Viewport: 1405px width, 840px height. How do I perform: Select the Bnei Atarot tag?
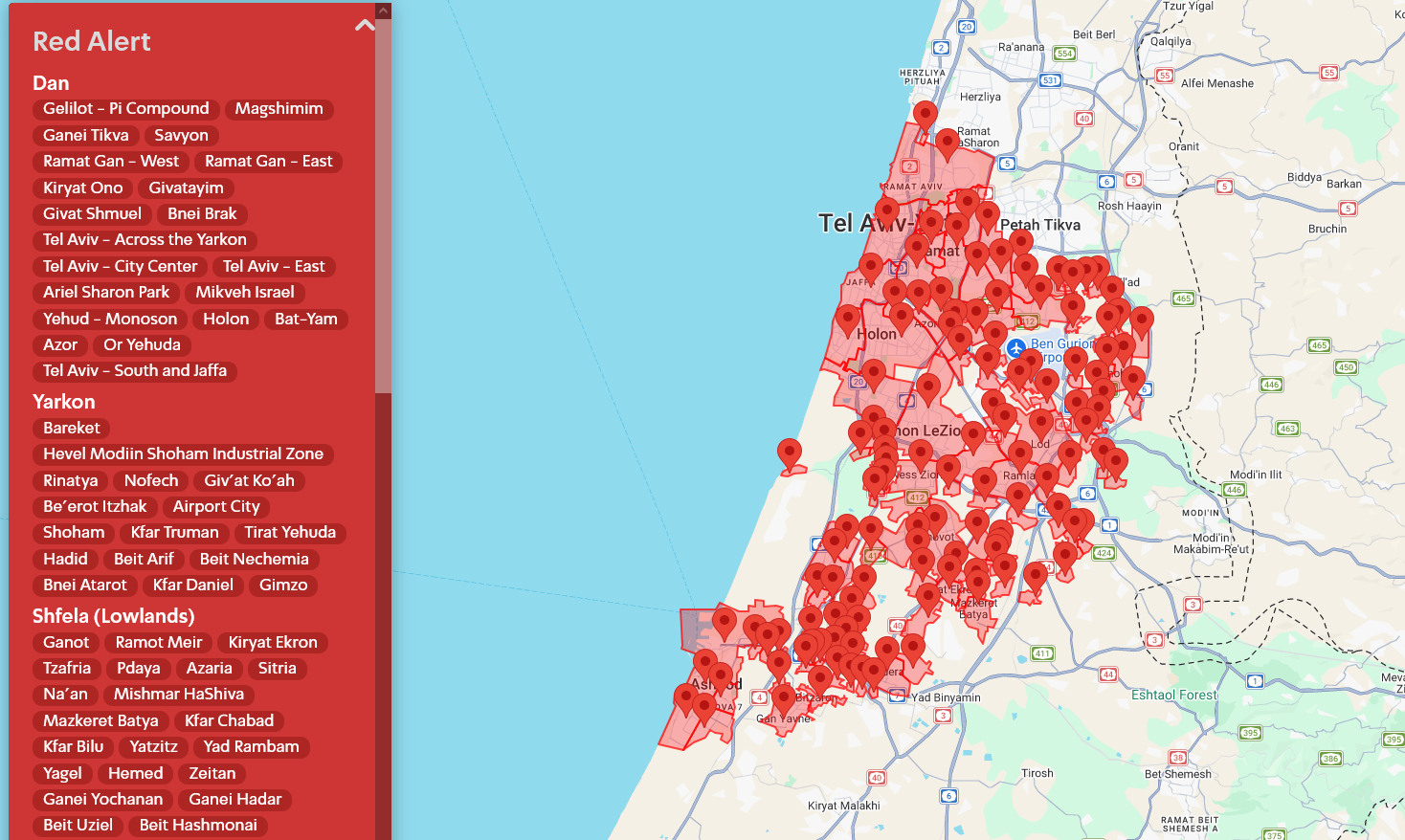(x=85, y=586)
